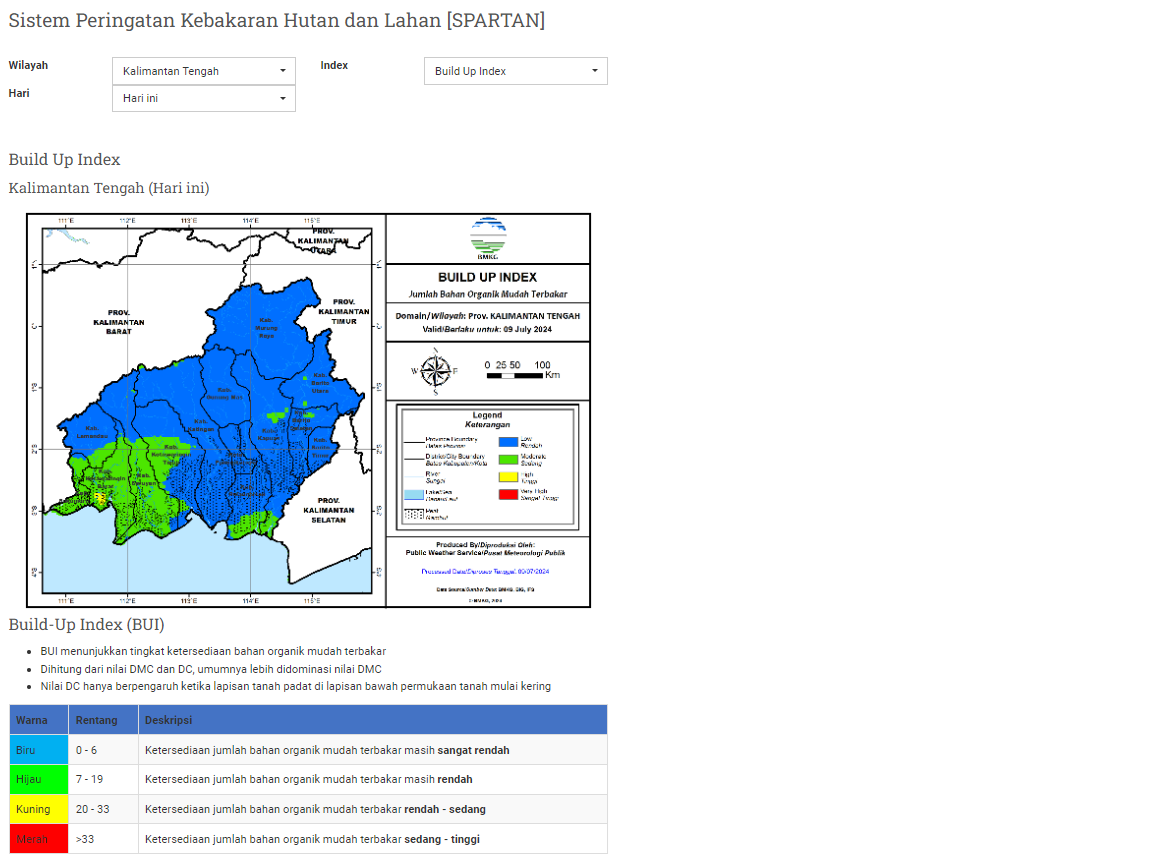The height and width of the screenshot is (857, 1152).
Task: Click the range cell '>33'
Action: click(x=104, y=839)
